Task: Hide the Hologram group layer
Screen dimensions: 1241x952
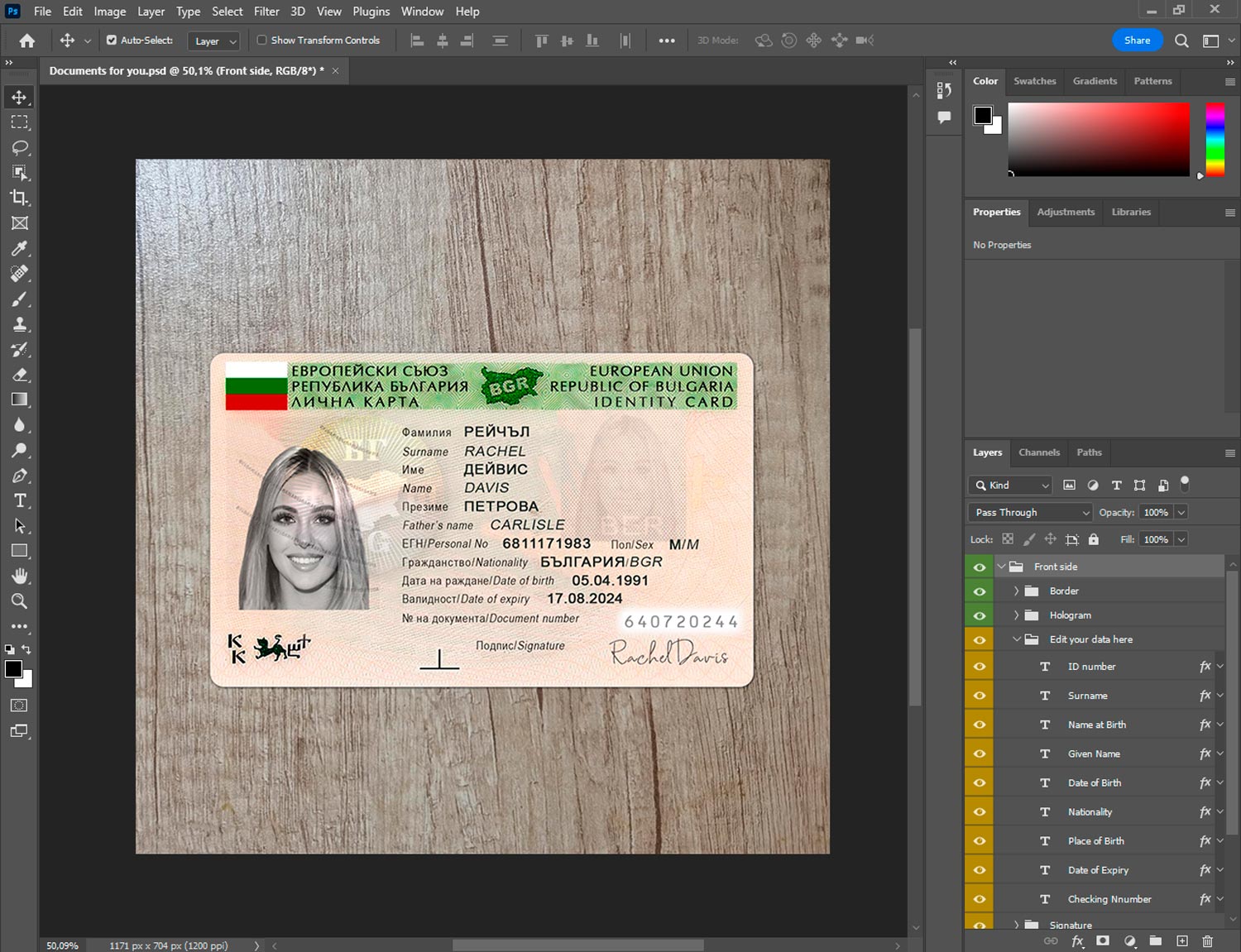Action: [x=980, y=615]
